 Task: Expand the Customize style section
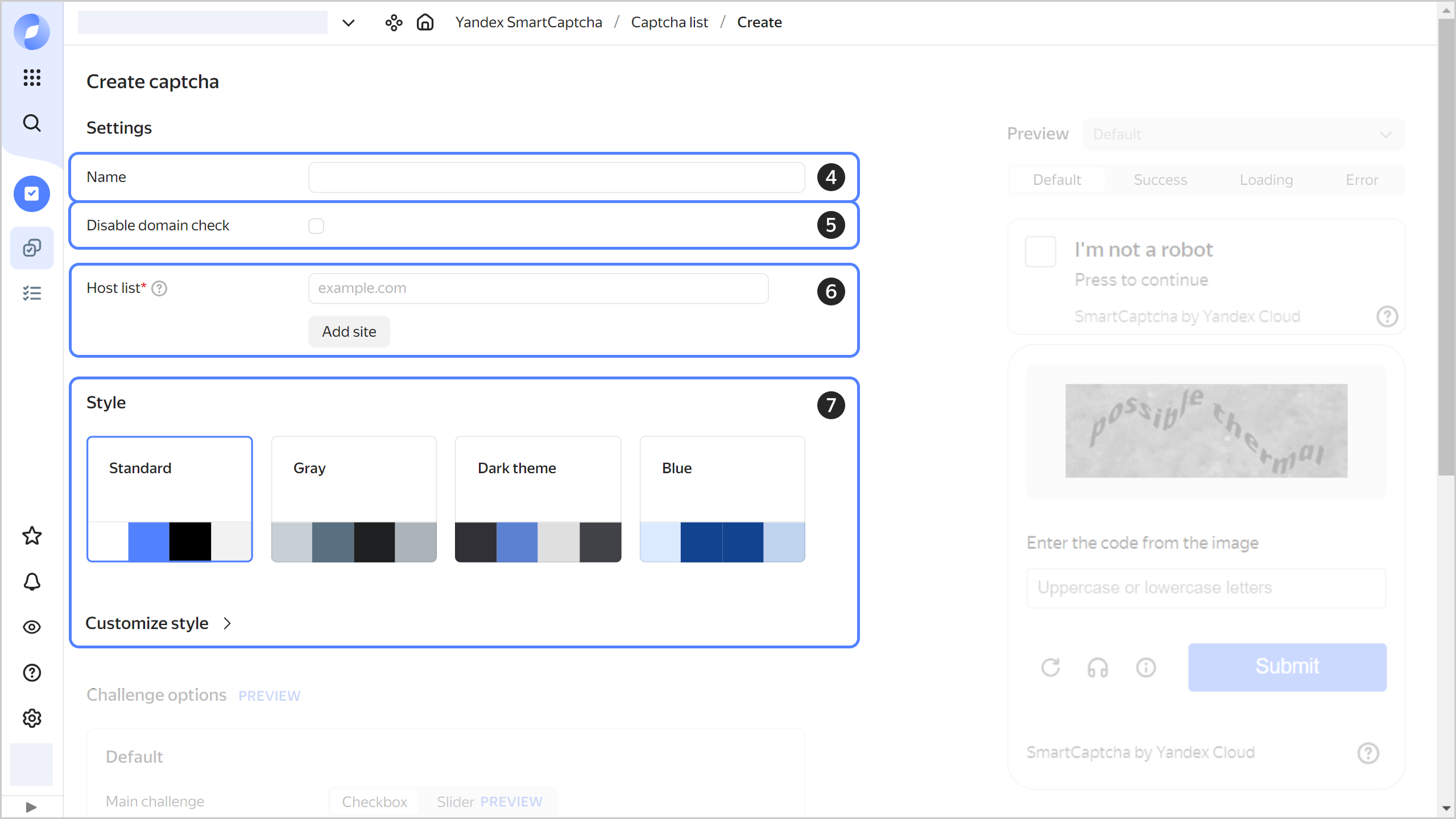(159, 623)
